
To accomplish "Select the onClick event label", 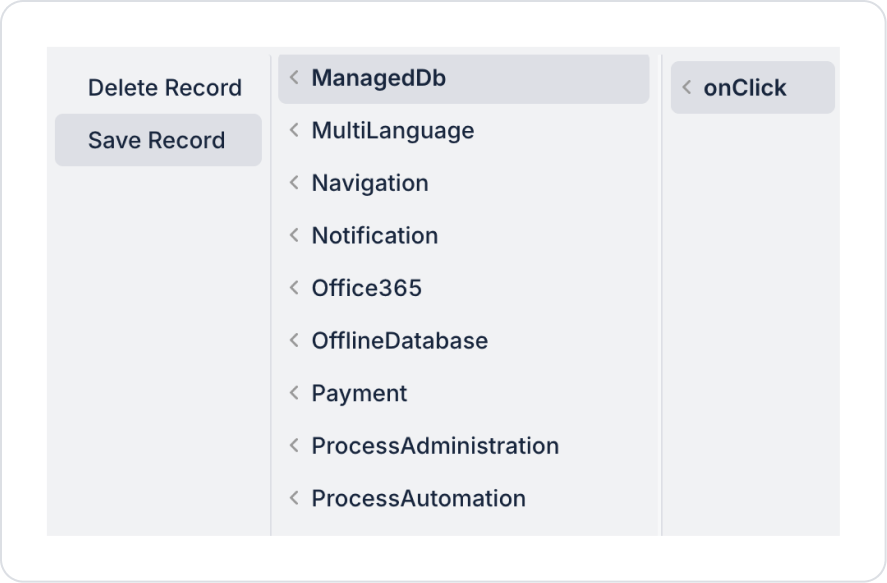I will coord(745,88).
